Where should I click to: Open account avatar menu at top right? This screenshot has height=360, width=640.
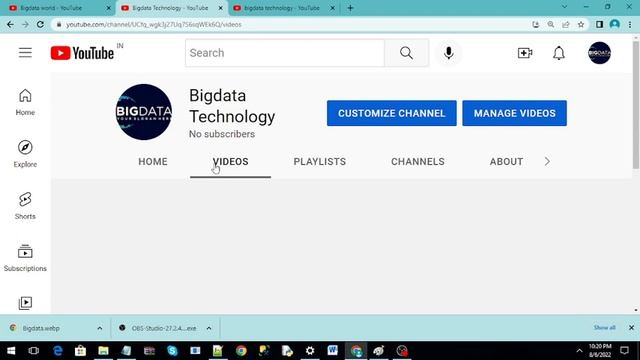(599, 53)
